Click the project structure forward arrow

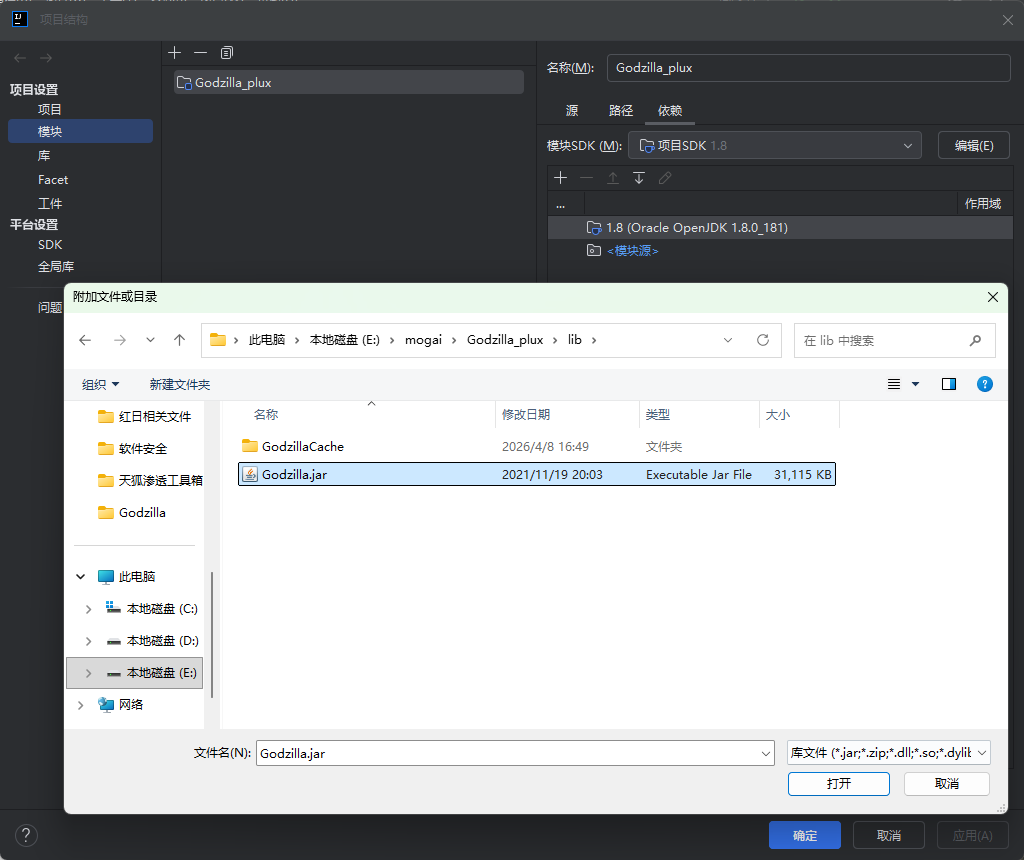coord(46,58)
